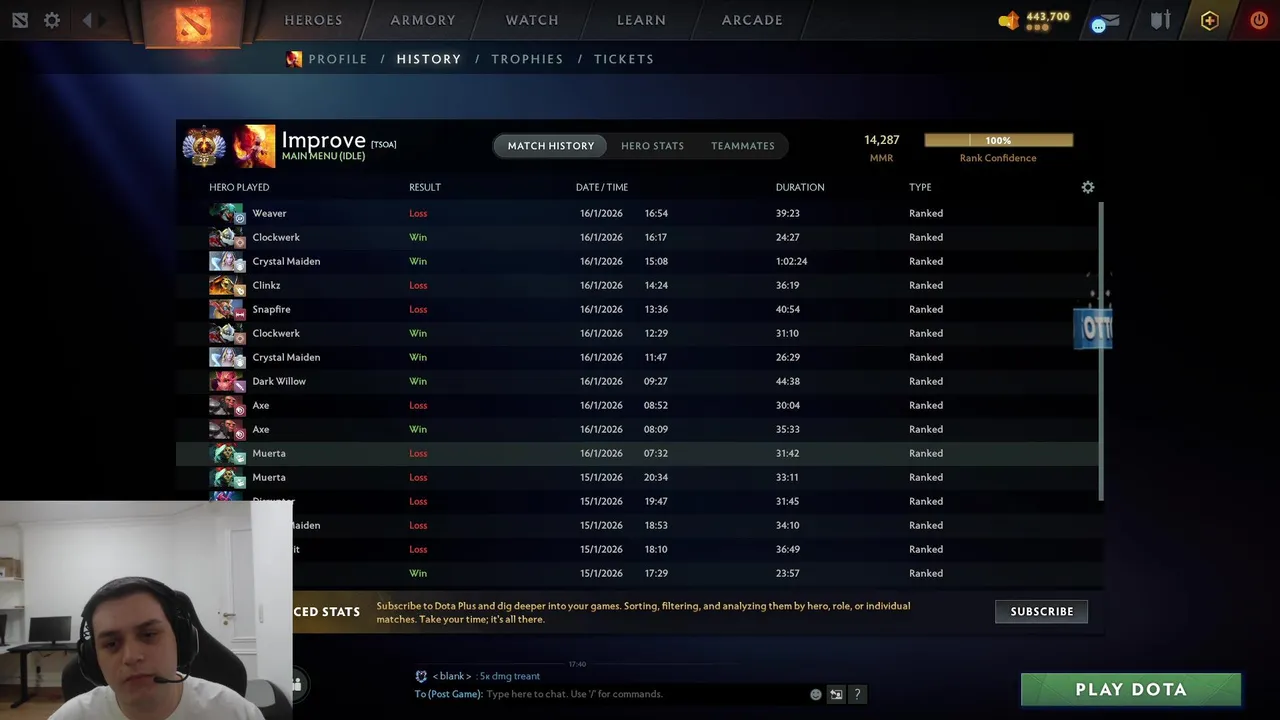The width and height of the screenshot is (1280, 720).
Task: Switch to the TROPHIES tab
Action: coord(527,59)
